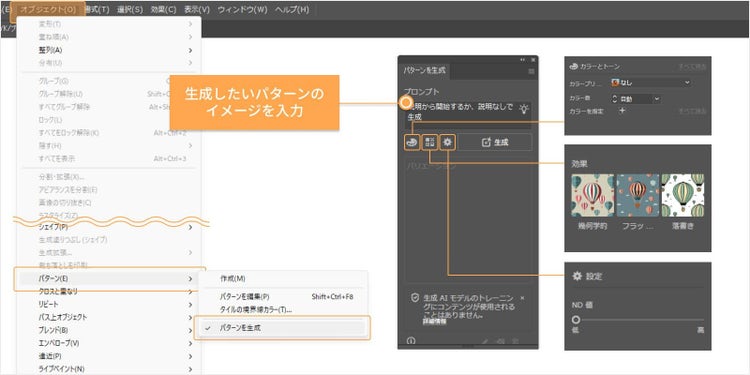Click the 設定 header gear icon
The width and height of the screenshot is (750, 375).
[577, 276]
